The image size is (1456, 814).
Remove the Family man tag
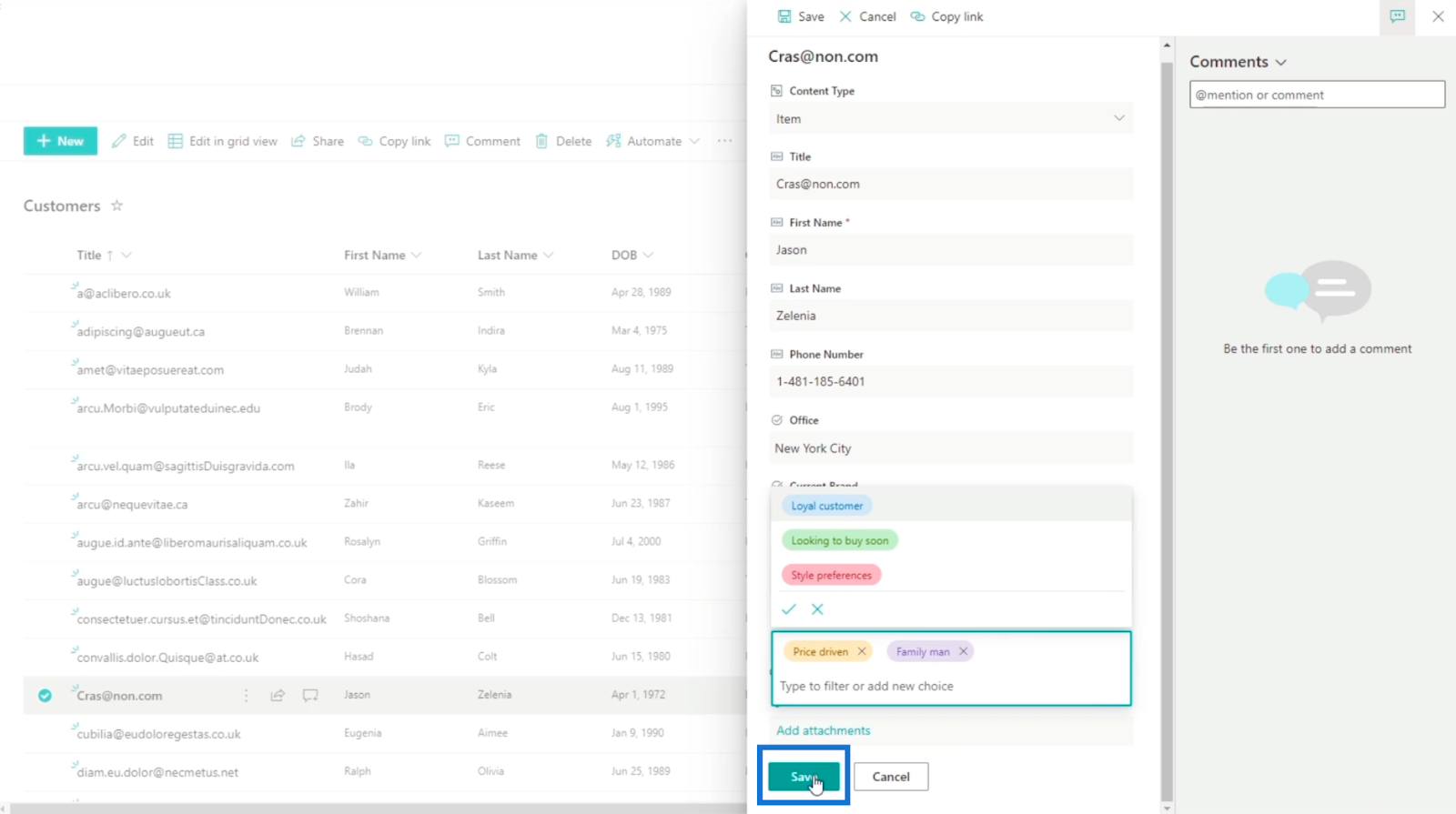(x=963, y=651)
